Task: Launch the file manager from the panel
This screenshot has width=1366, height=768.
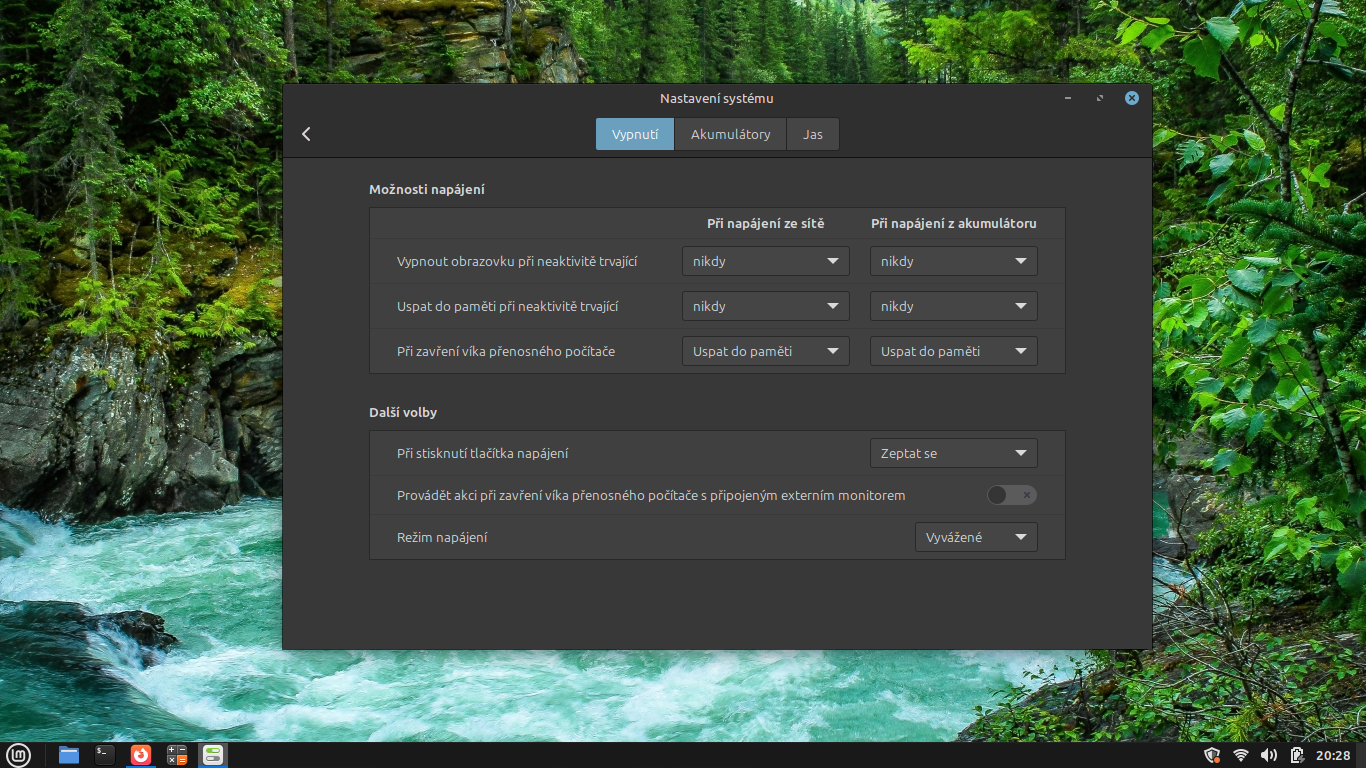Action: pyautogui.click(x=69, y=755)
